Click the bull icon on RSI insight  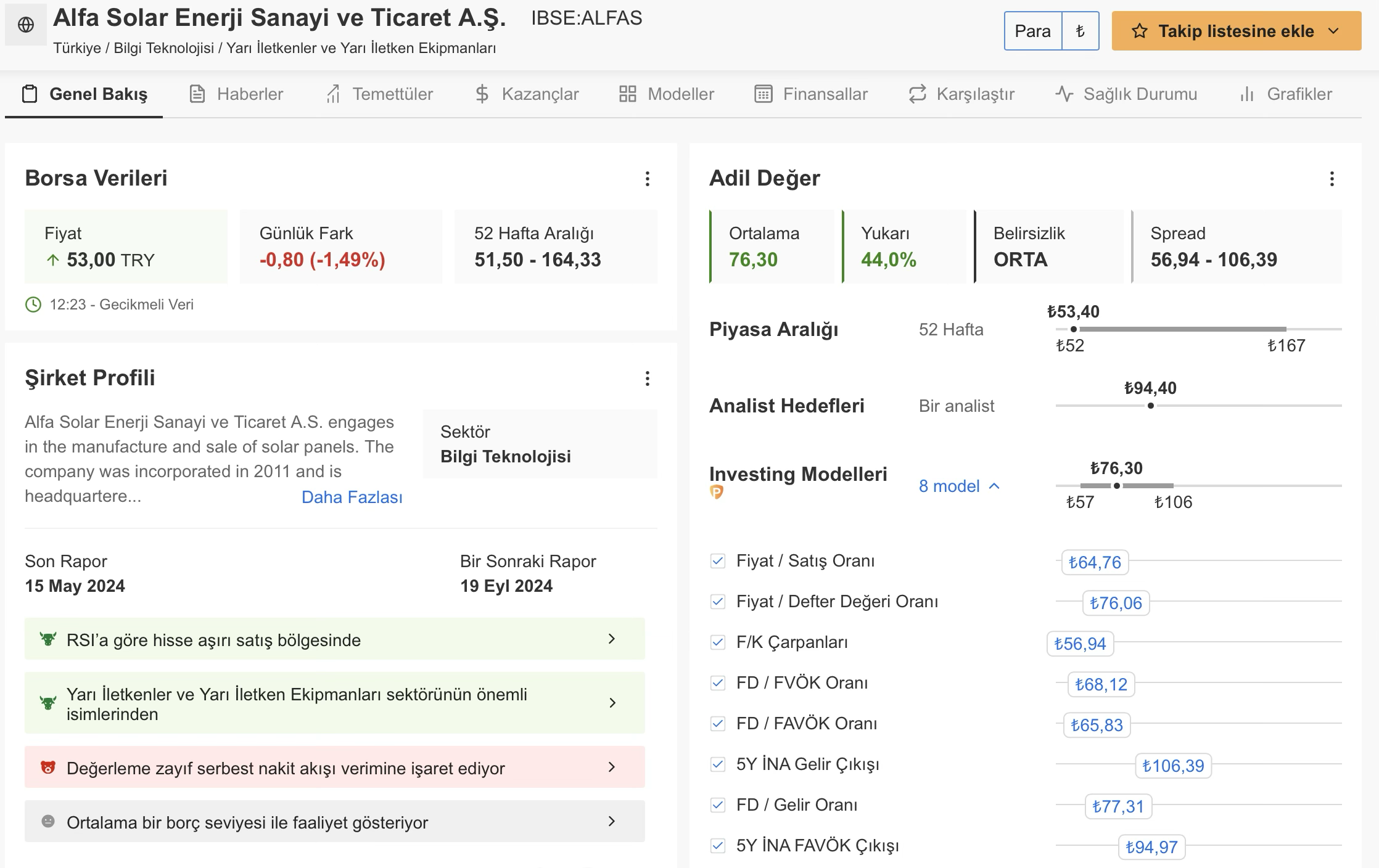[x=48, y=639]
